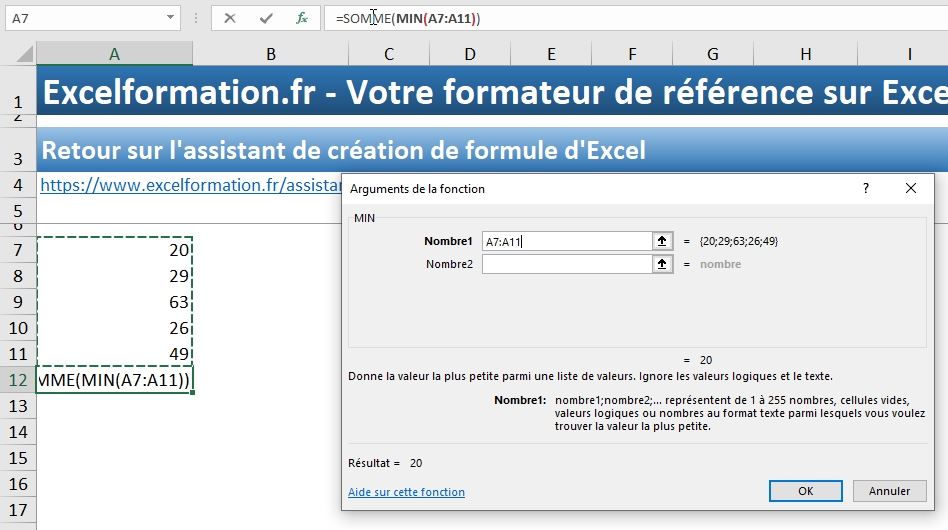Click cell containing 63
The width and height of the screenshot is (948, 530).
[114, 302]
